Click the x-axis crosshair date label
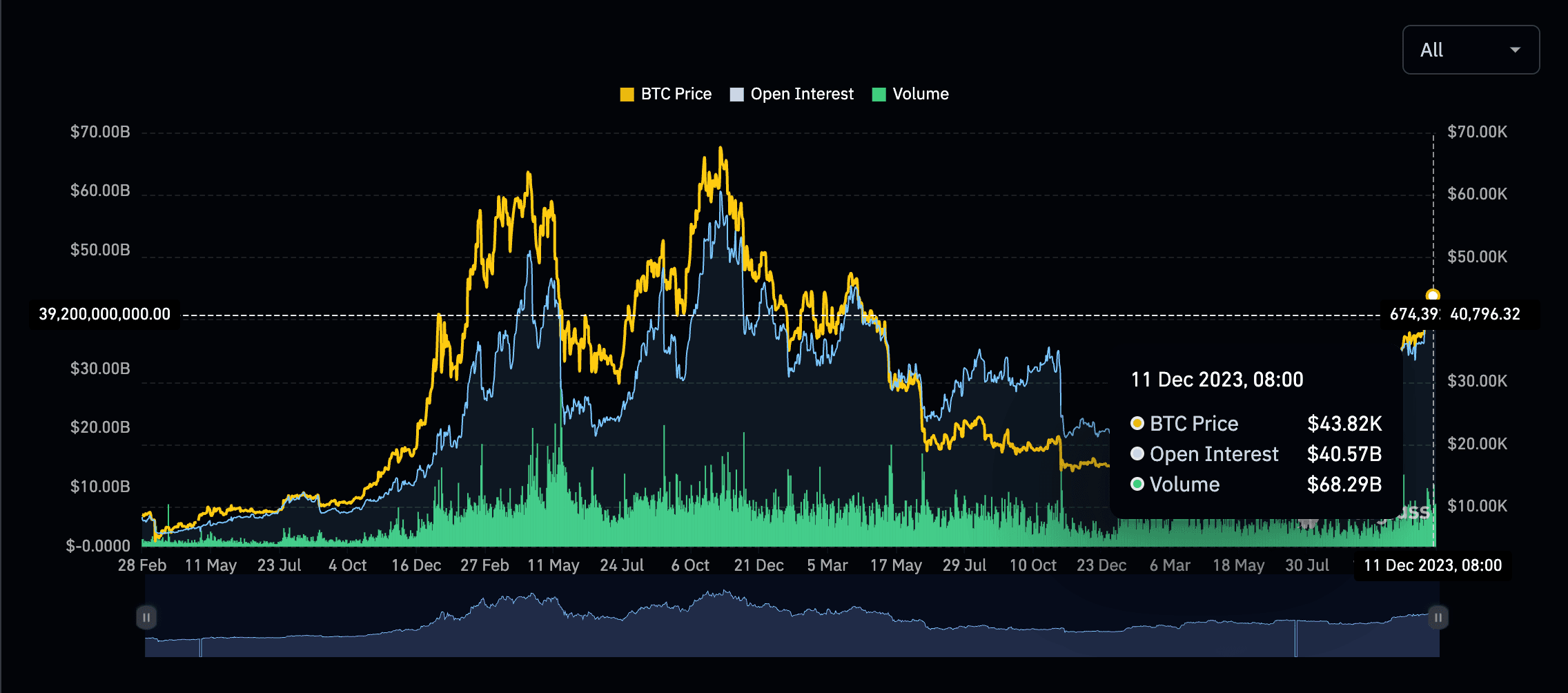Screen dimensions: 1568x693 tap(1433, 565)
